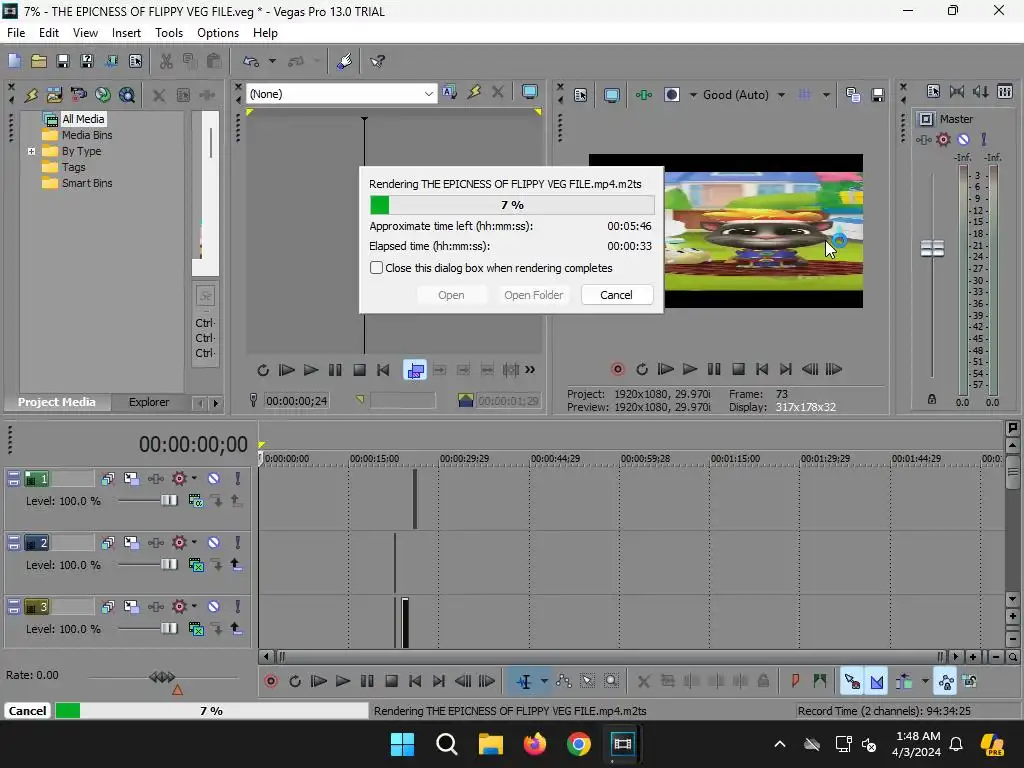
Task: Click the Split Screen View icon in preview
Action: 671,95
